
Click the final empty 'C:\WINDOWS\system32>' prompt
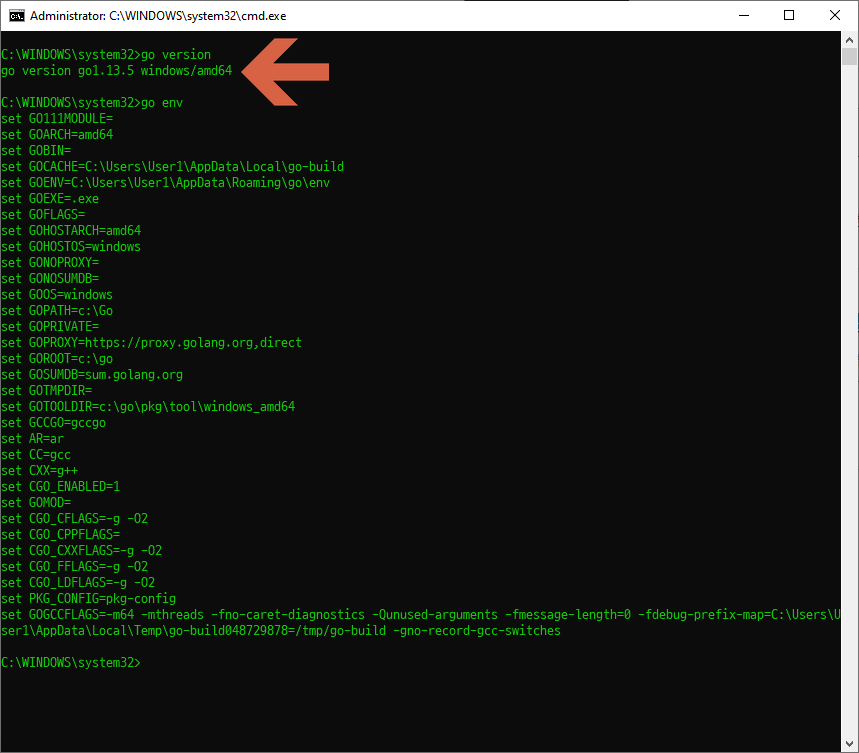pos(71,663)
